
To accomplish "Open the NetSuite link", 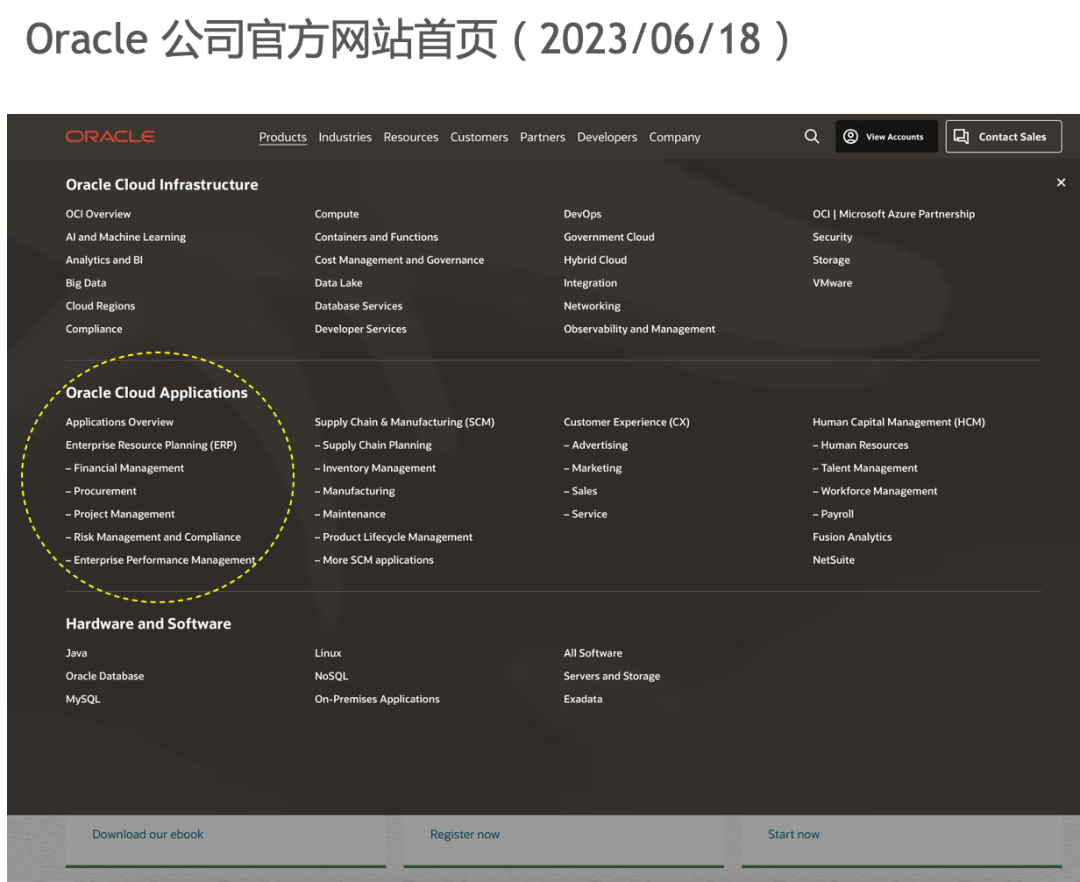I will pyautogui.click(x=834, y=560).
